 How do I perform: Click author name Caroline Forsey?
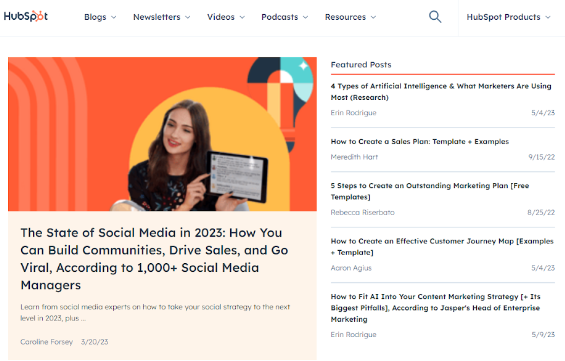pos(46,342)
